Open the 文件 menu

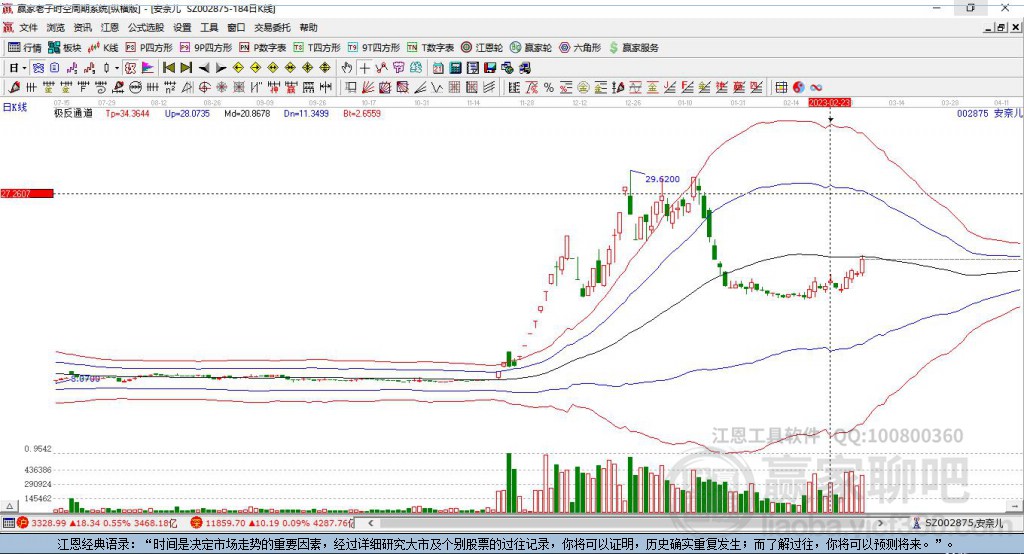tap(28, 27)
